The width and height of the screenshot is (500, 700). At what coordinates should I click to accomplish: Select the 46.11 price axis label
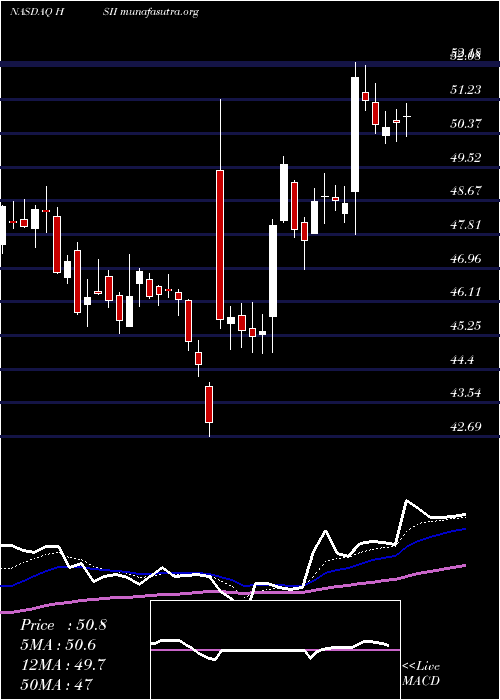point(466,292)
